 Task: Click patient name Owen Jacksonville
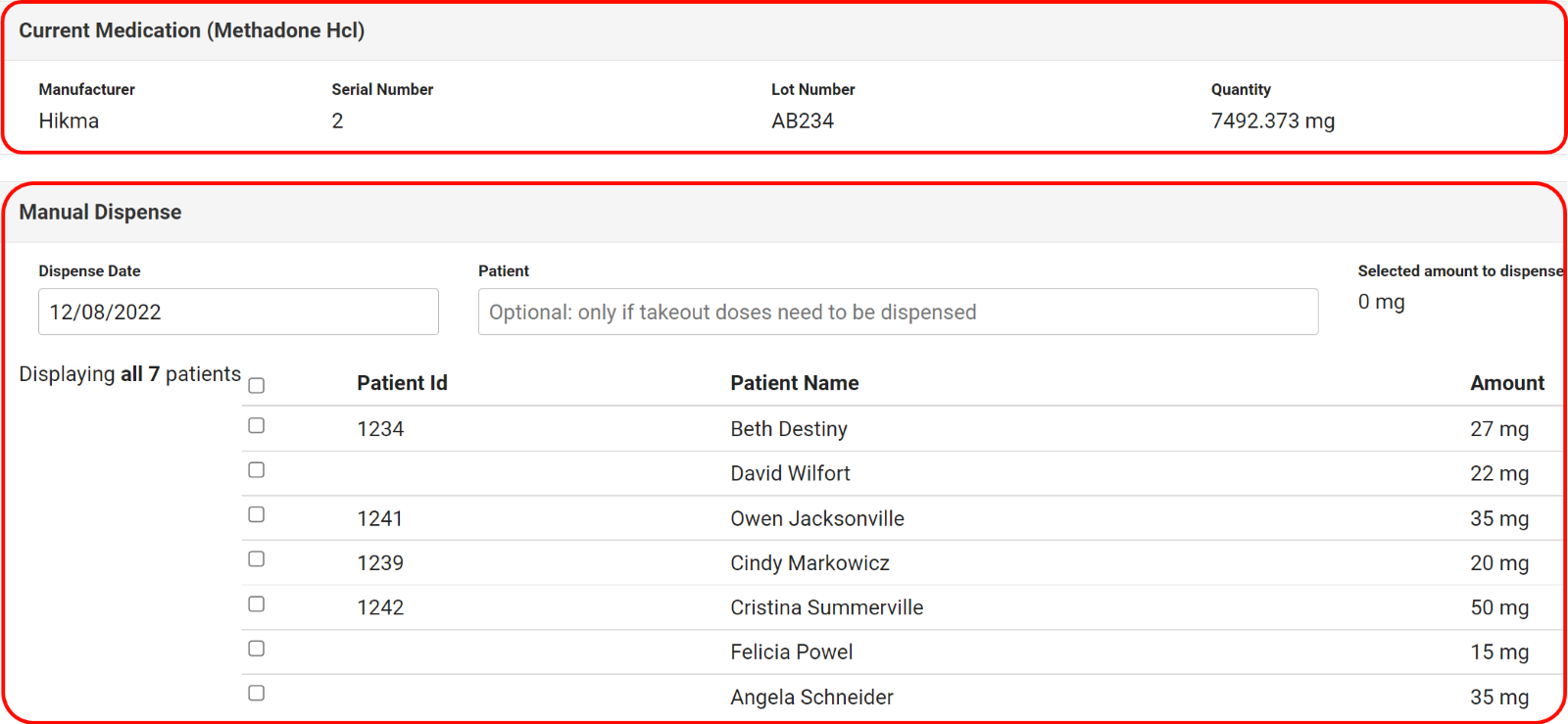point(816,518)
